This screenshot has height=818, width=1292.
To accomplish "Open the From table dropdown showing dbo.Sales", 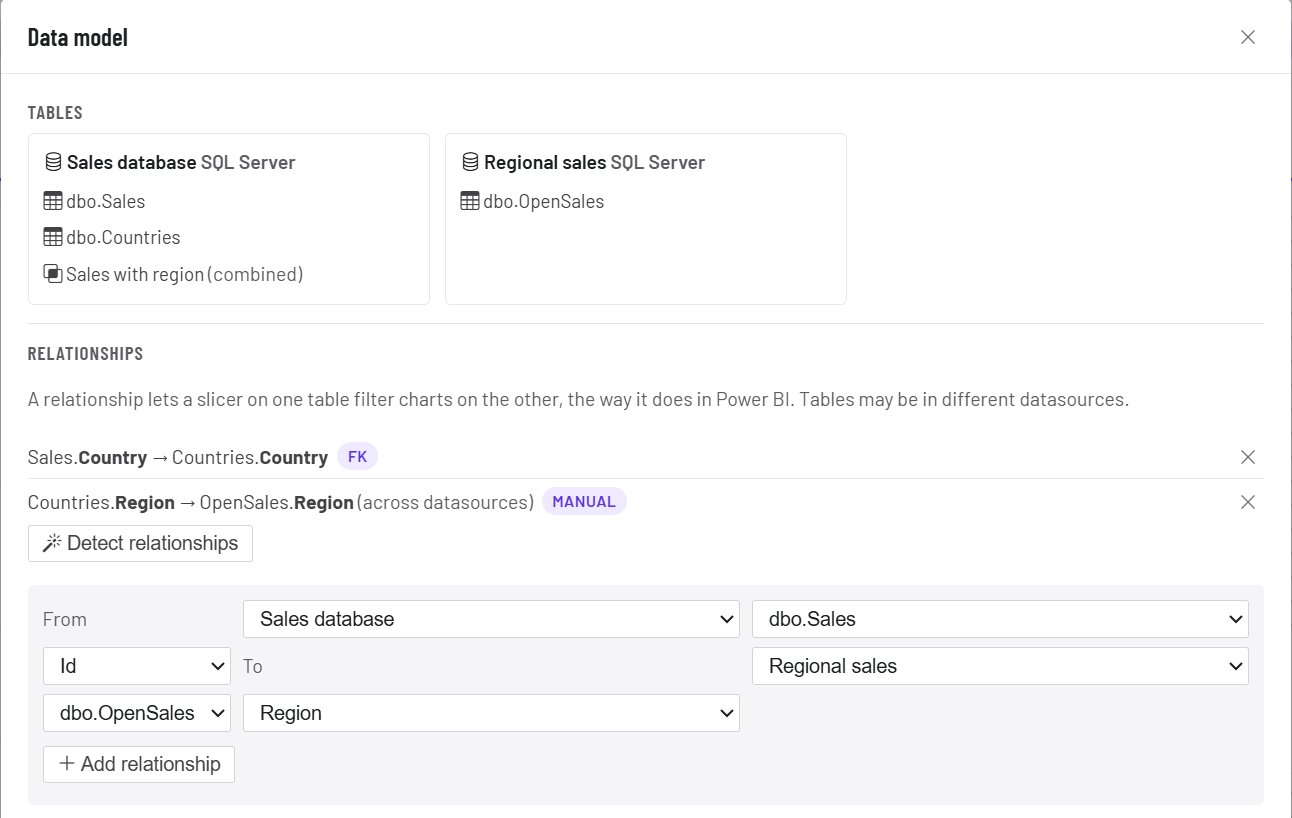I will [x=1000, y=619].
